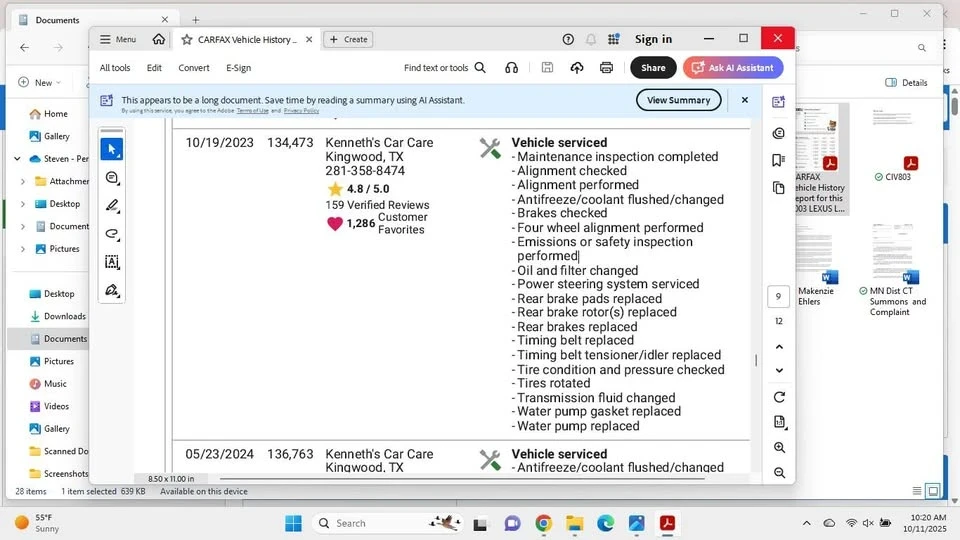The width and height of the screenshot is (960, 540).
Task: Star the CARFAX Vehicle History tab
Action: pyautogui.click(x=187, y=39)
